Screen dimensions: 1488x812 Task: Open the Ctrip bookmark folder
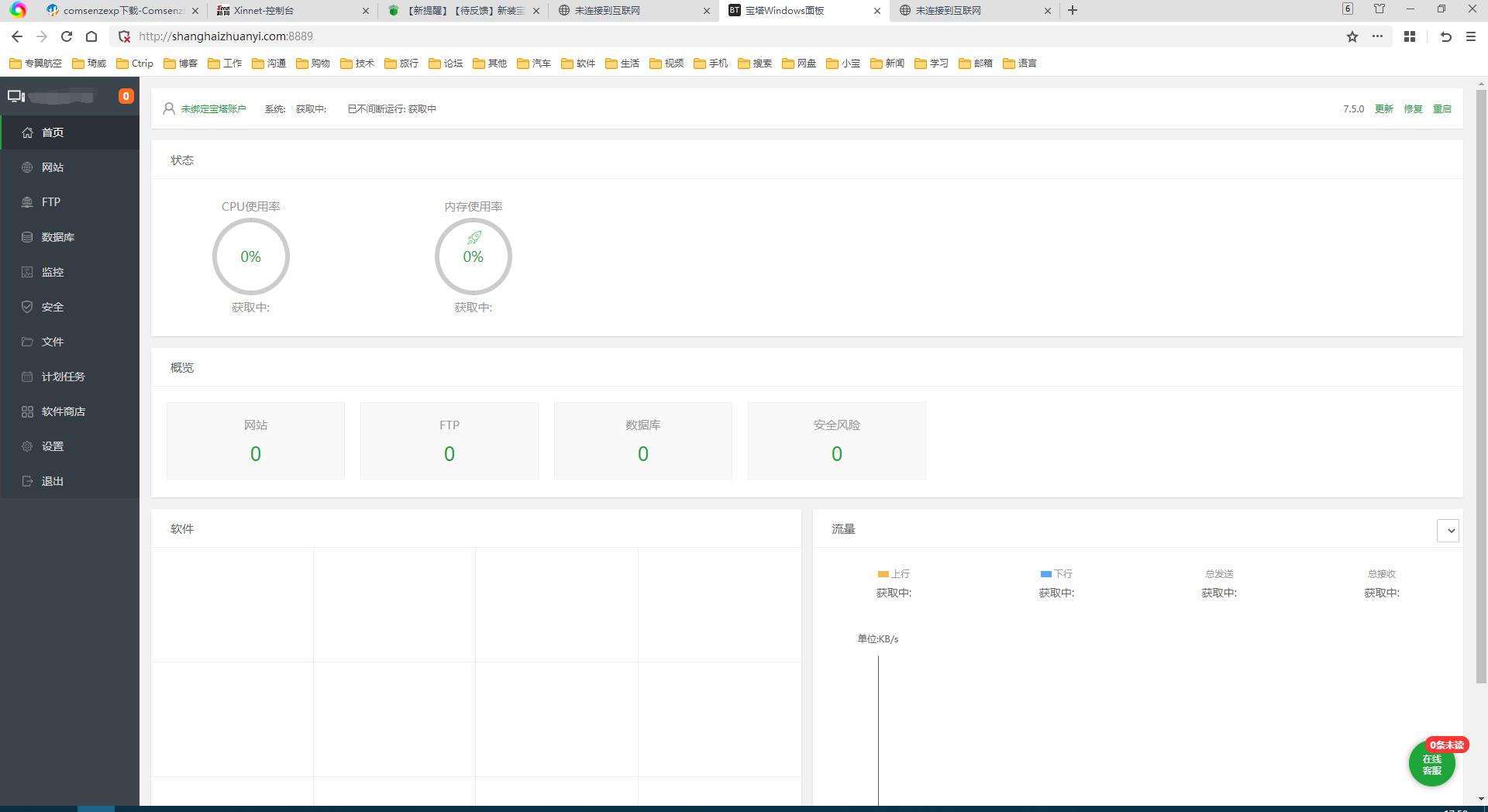[135, 64]
